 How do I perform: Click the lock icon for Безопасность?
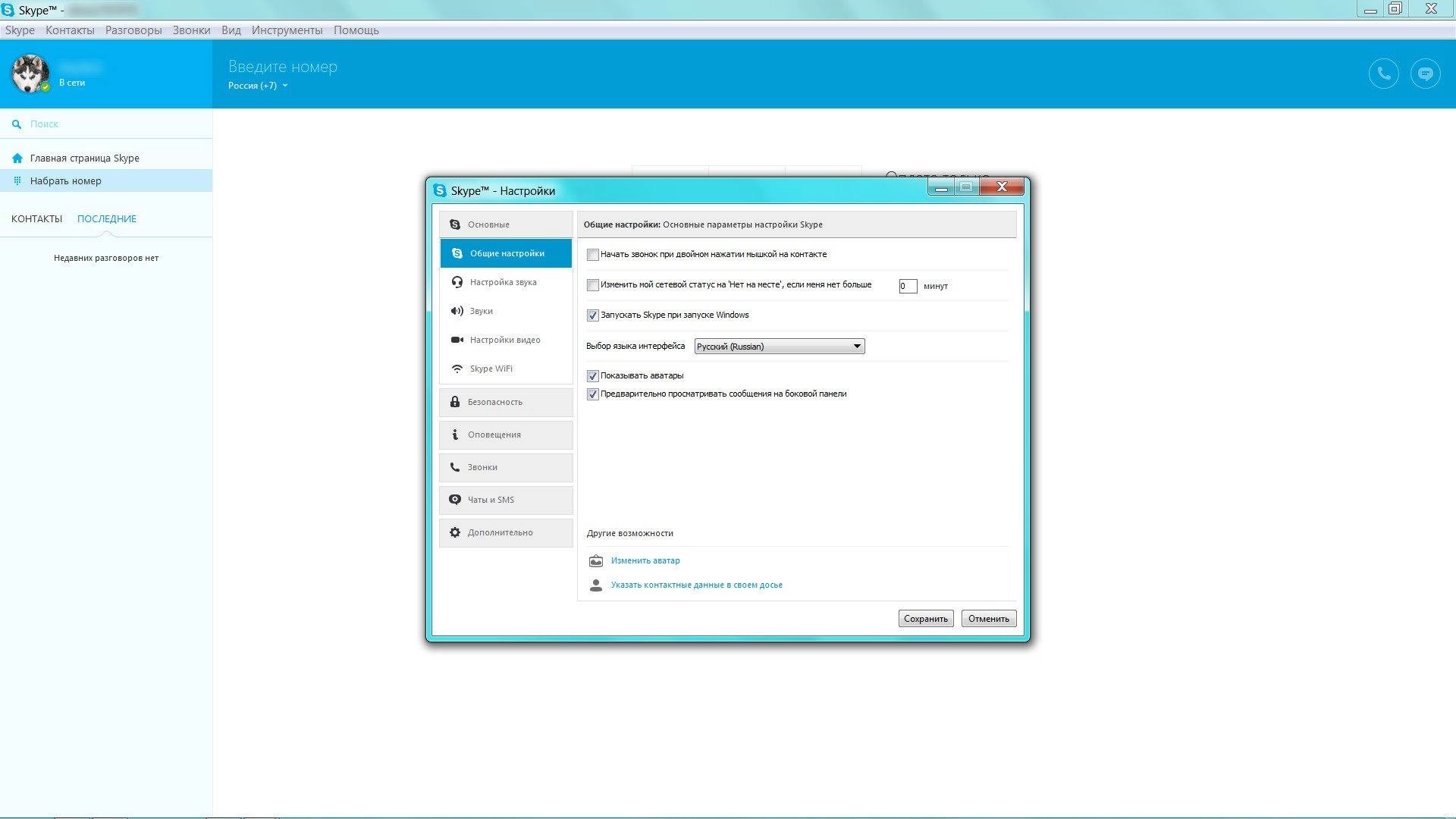(455, 402)
